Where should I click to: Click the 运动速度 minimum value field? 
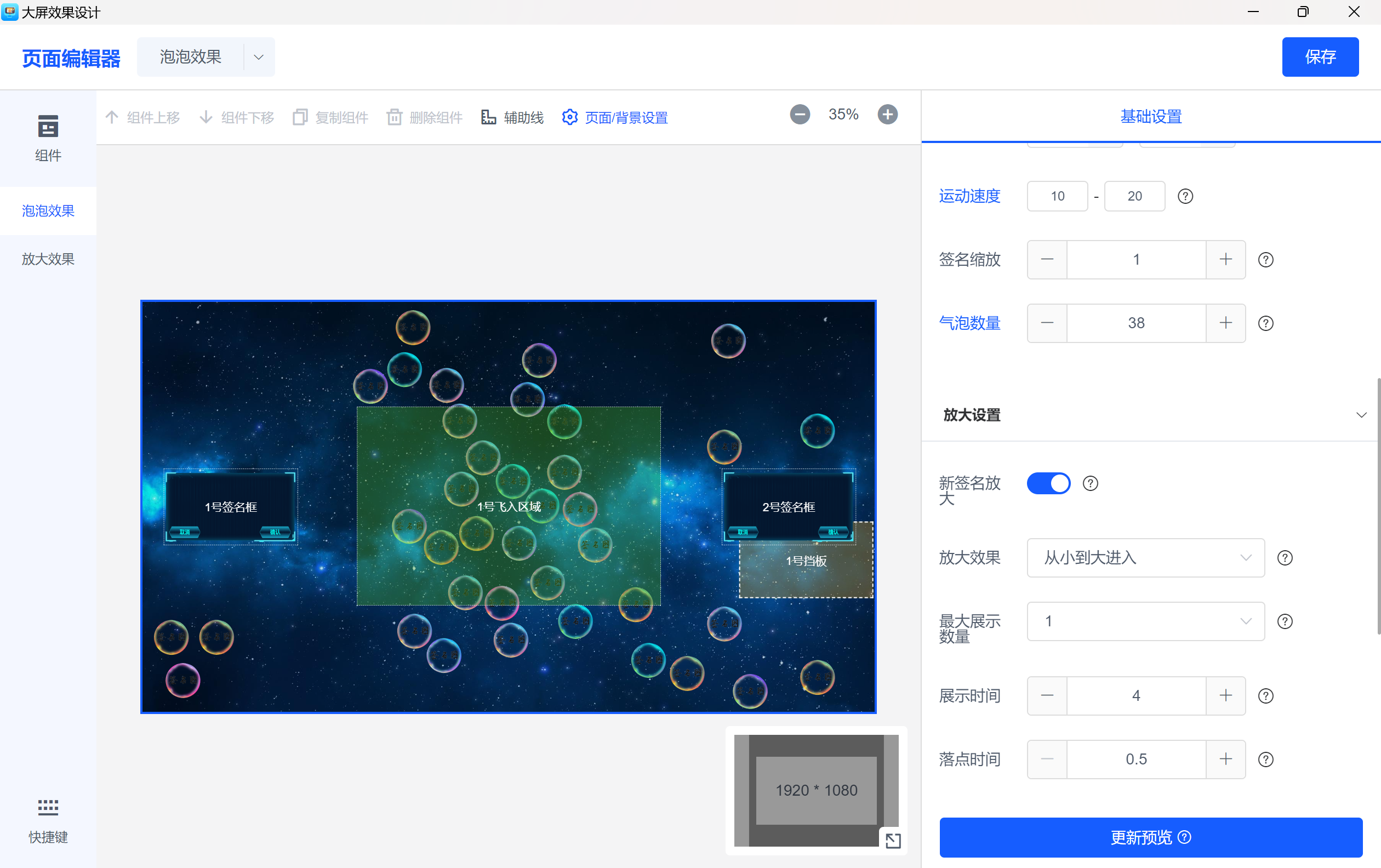click(1057, 197)
